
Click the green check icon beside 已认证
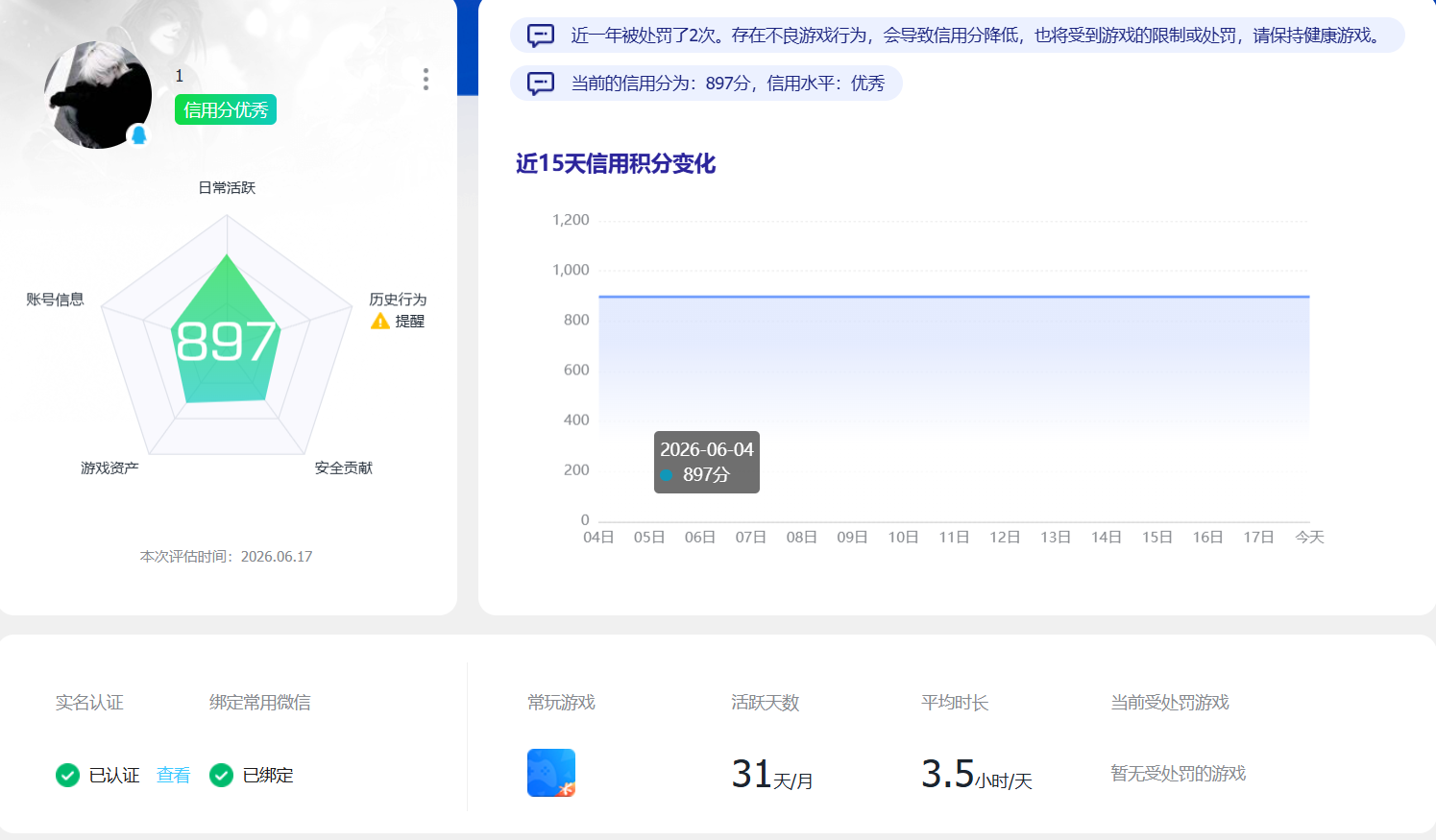point(67,775)
